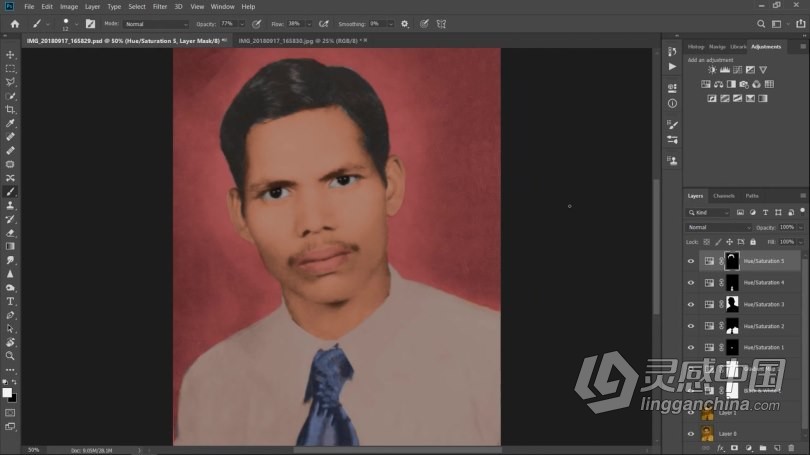The width and height of the screenshot is (810, 455).
Task: Open the Flow dropdown arrow
Action: click(309, 24)
